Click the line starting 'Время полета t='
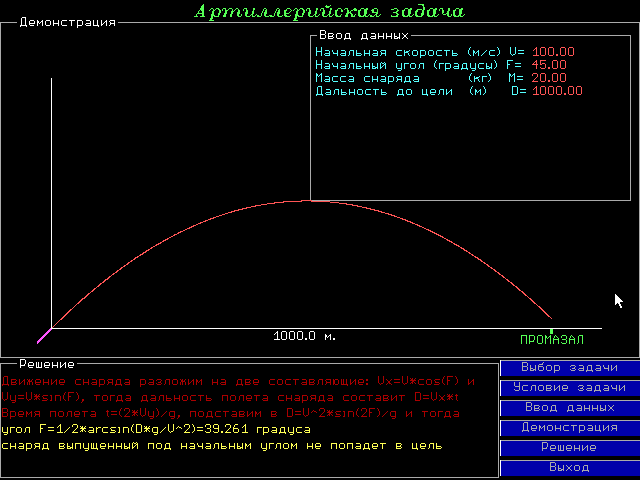The width and height of the screenshot is (640, 480). coord(231,413)
